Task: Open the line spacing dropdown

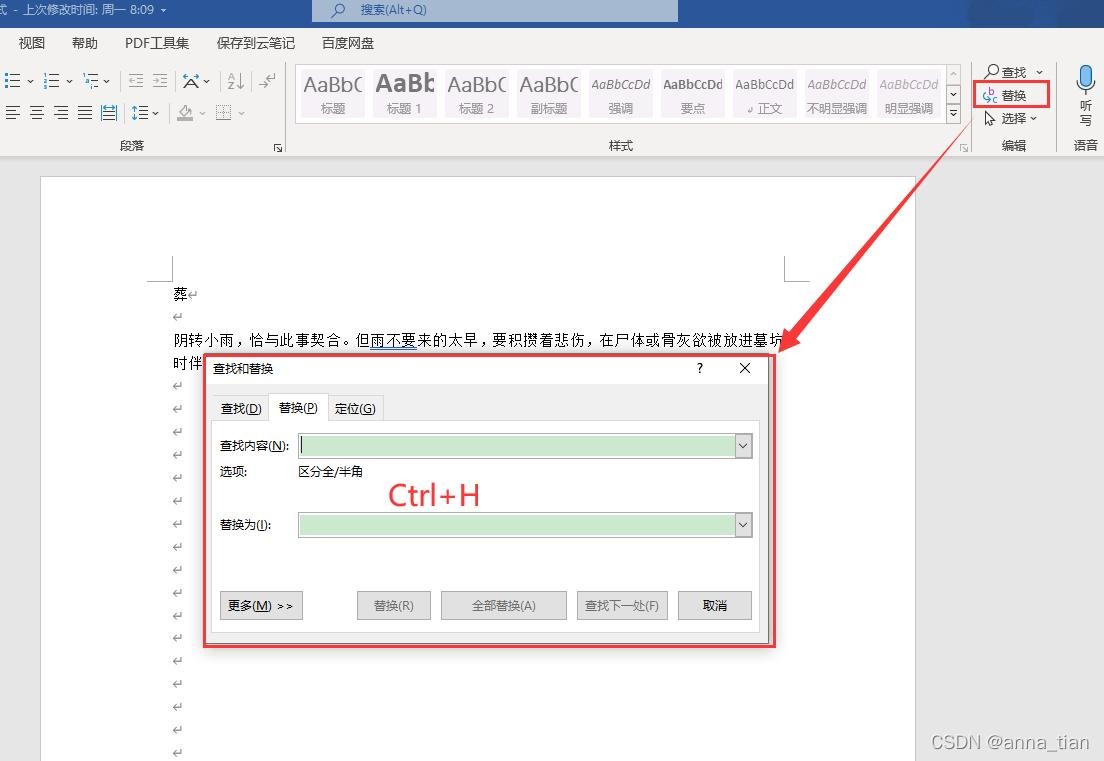Action: pyautogui.click(x=141, y=113)
